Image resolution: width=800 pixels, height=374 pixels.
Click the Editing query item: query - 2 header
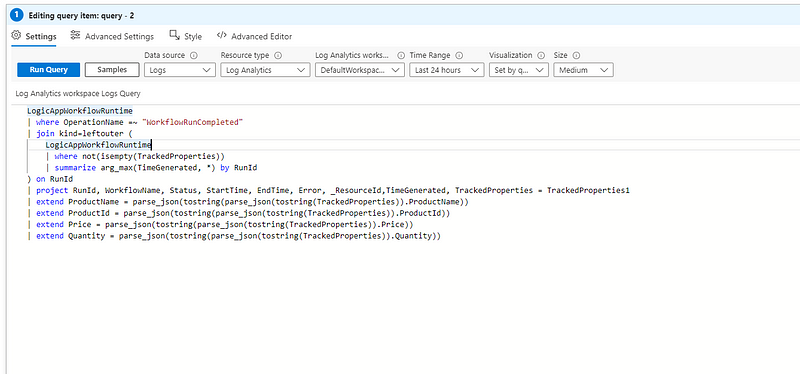coord(81,16)
